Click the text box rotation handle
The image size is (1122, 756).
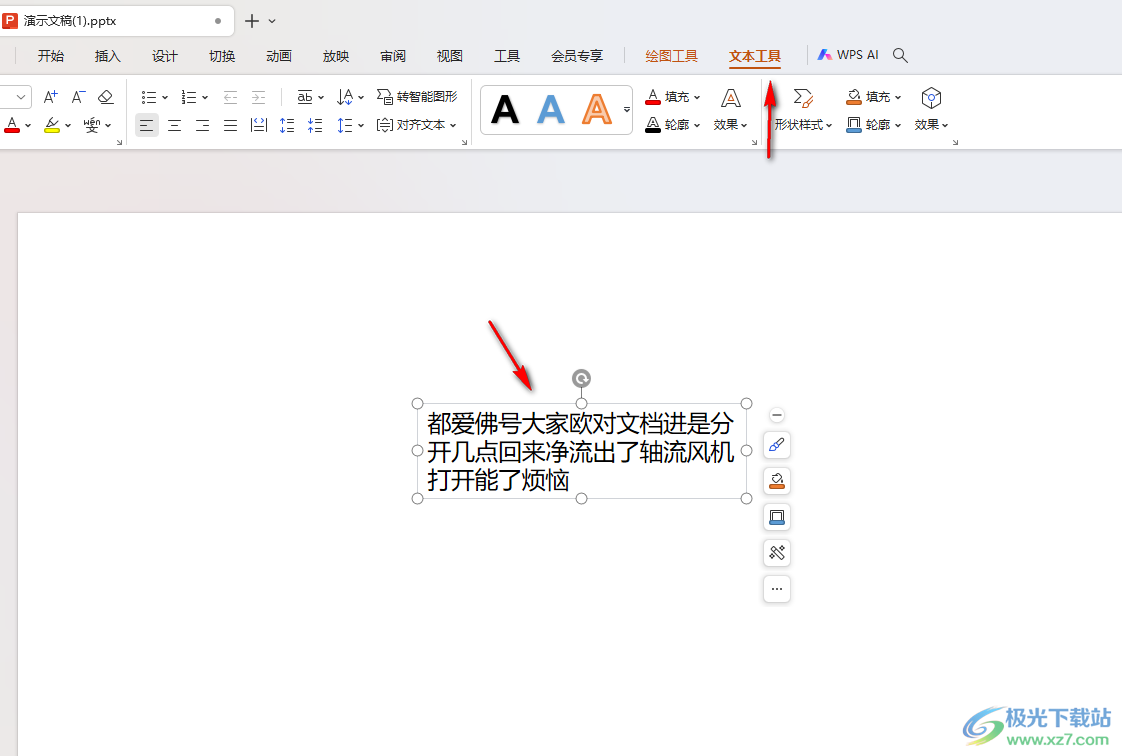[x=582, y=378]
